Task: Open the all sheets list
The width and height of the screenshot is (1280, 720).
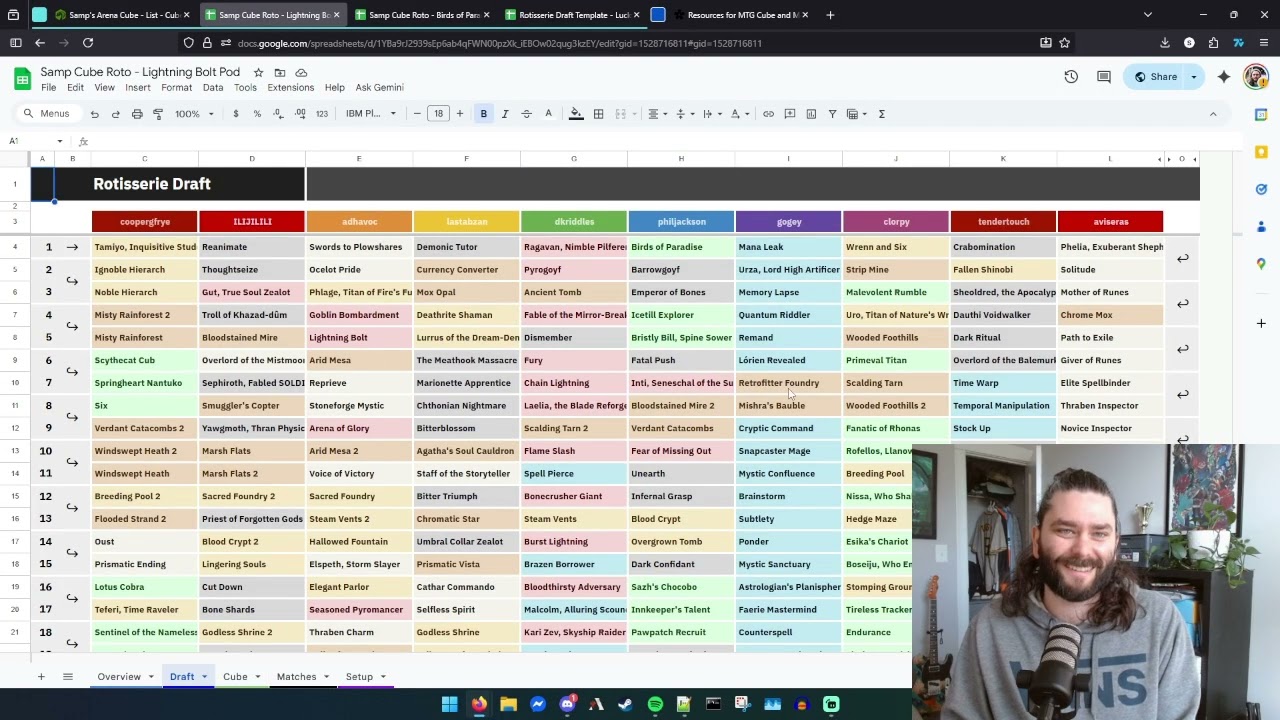Action: 68,677
